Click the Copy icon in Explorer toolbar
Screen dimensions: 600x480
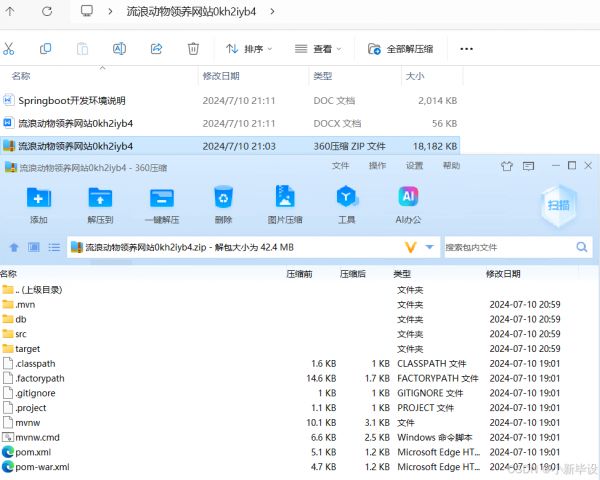click(x=46, y=49)
